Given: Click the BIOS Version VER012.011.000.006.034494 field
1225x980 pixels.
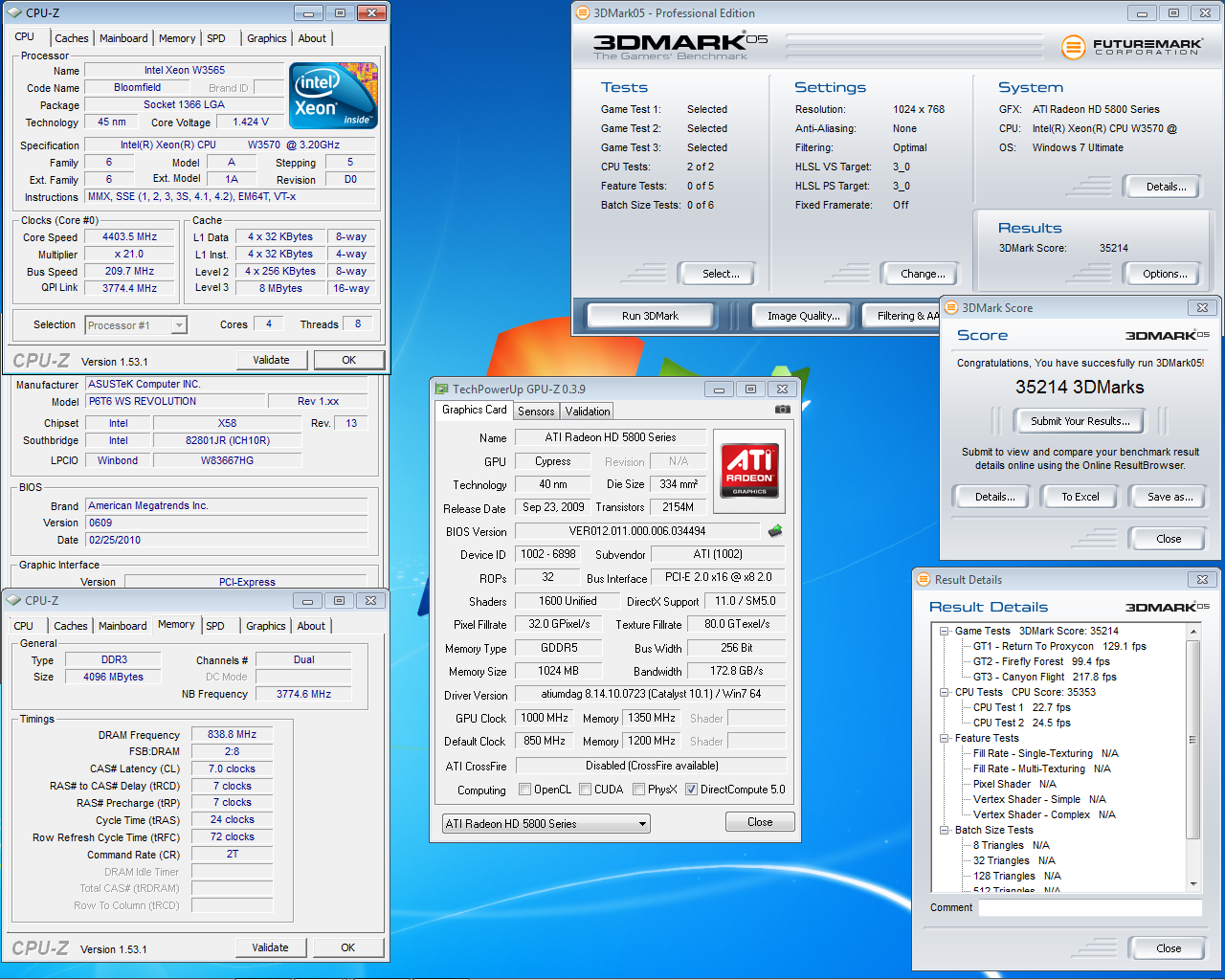Looking at the screenshot, I should [637, 531].
